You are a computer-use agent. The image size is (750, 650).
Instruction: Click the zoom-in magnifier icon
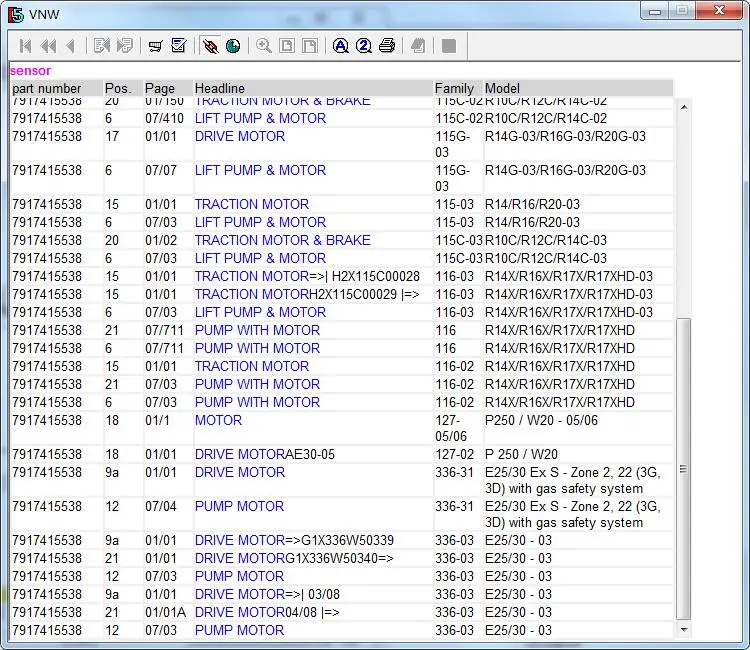[264, 46]
